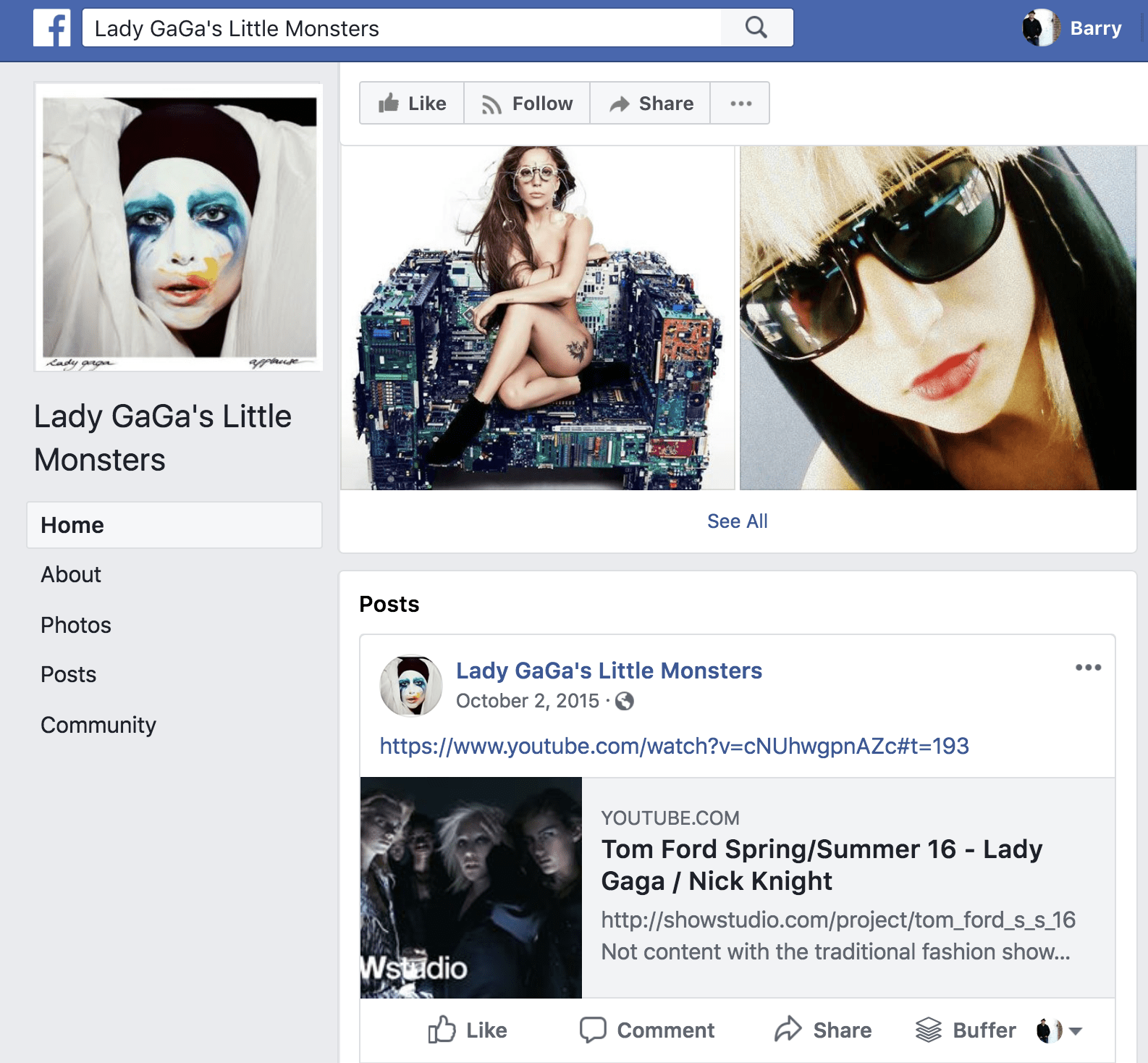This screenshot has width=1148, height=1063.
Task: Open Posts section in sidebar
Action: (69, 674)
